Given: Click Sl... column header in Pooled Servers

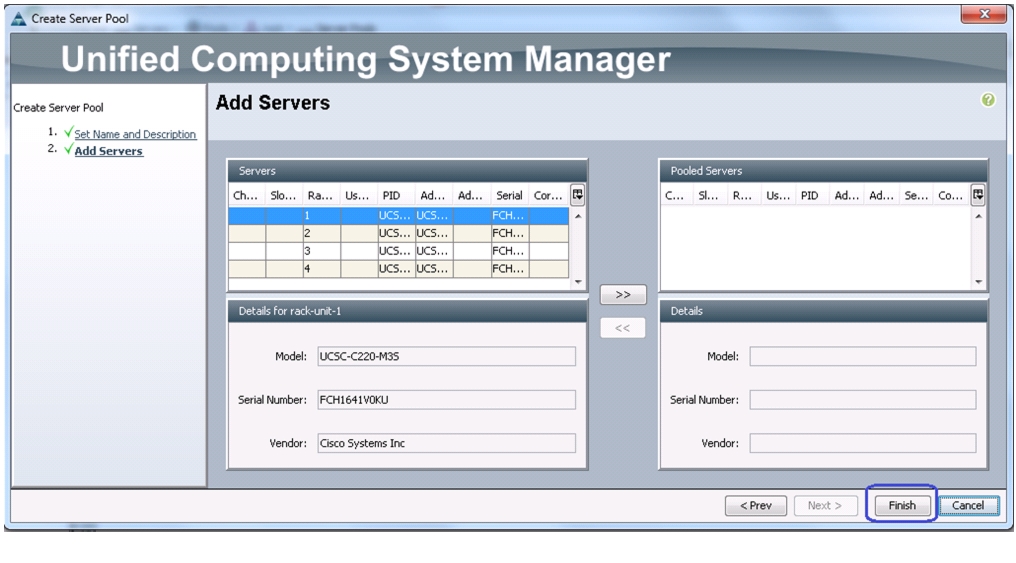Looking at the screenshot, I should tap(708, 195).
